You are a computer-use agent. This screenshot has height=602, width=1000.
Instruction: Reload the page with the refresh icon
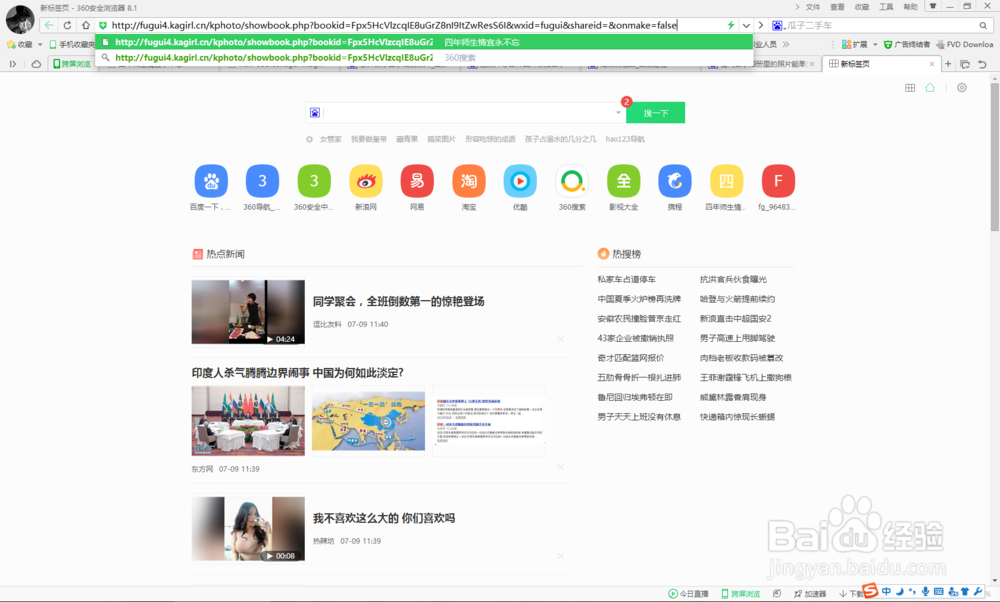tap(67, 26)
